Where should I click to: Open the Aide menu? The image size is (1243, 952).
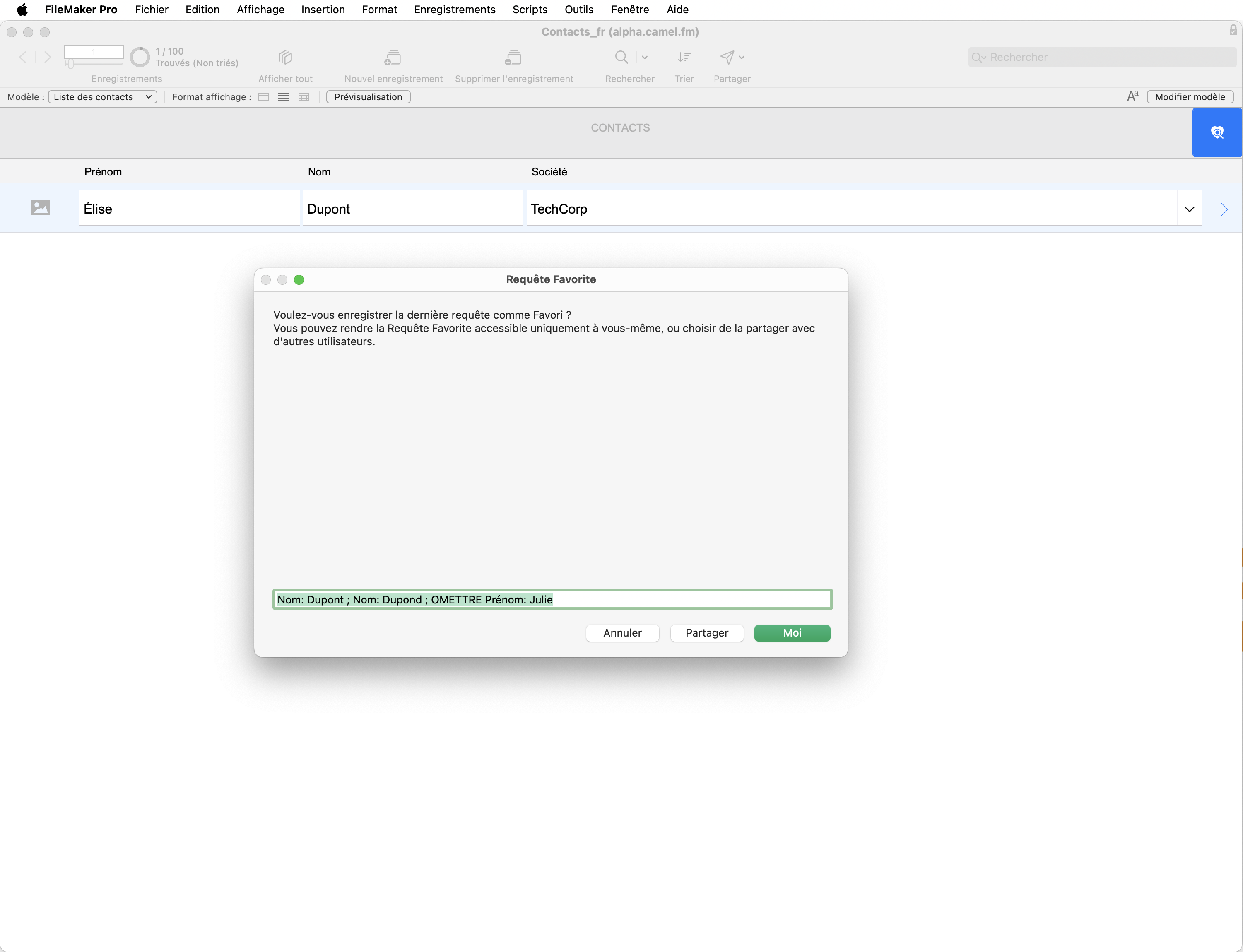pyautogui.click(x=677, y=10)
